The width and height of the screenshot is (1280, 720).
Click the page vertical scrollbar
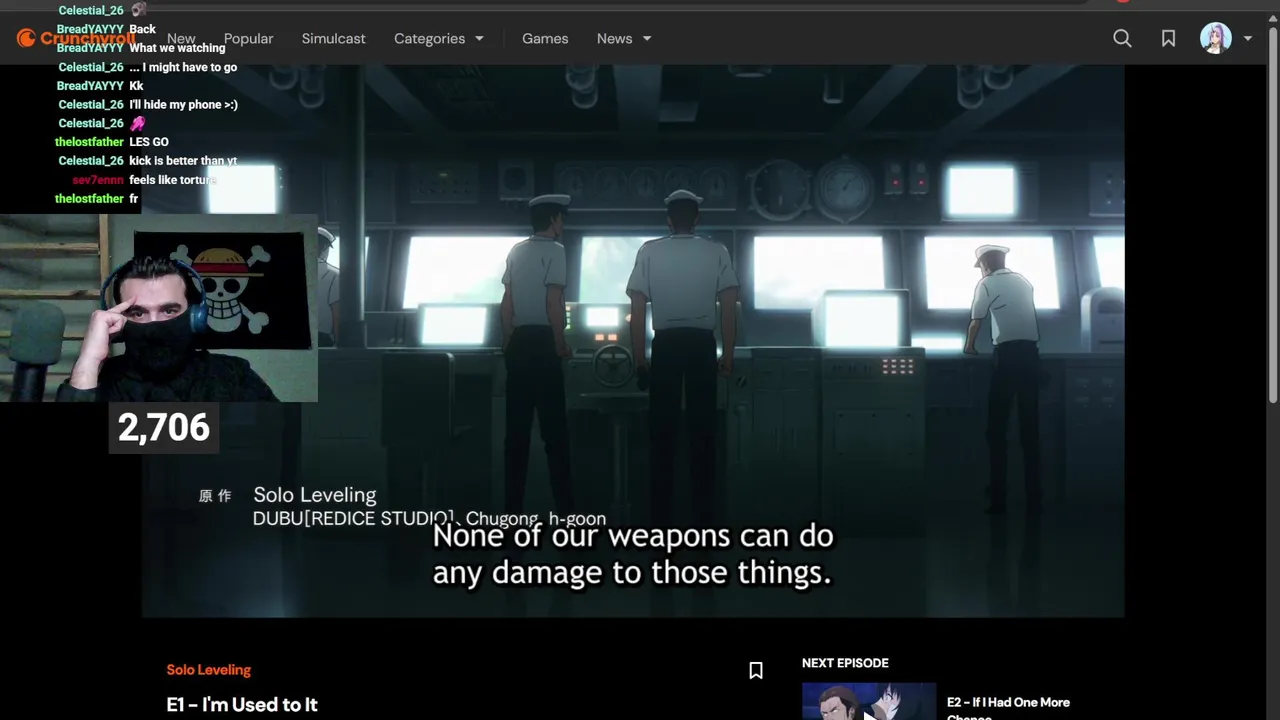[x=1273, y=215]
